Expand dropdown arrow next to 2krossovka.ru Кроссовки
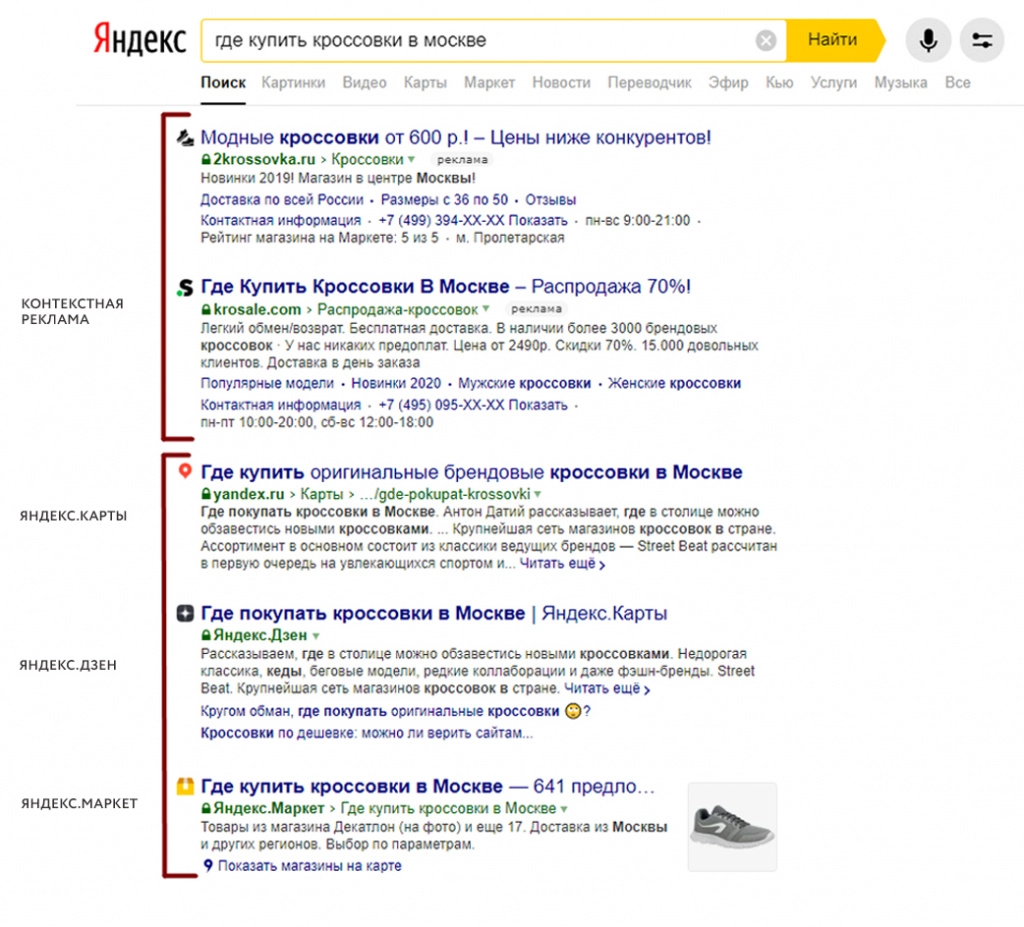Viewport: 1024px width, 927px height. coord(411,159)
